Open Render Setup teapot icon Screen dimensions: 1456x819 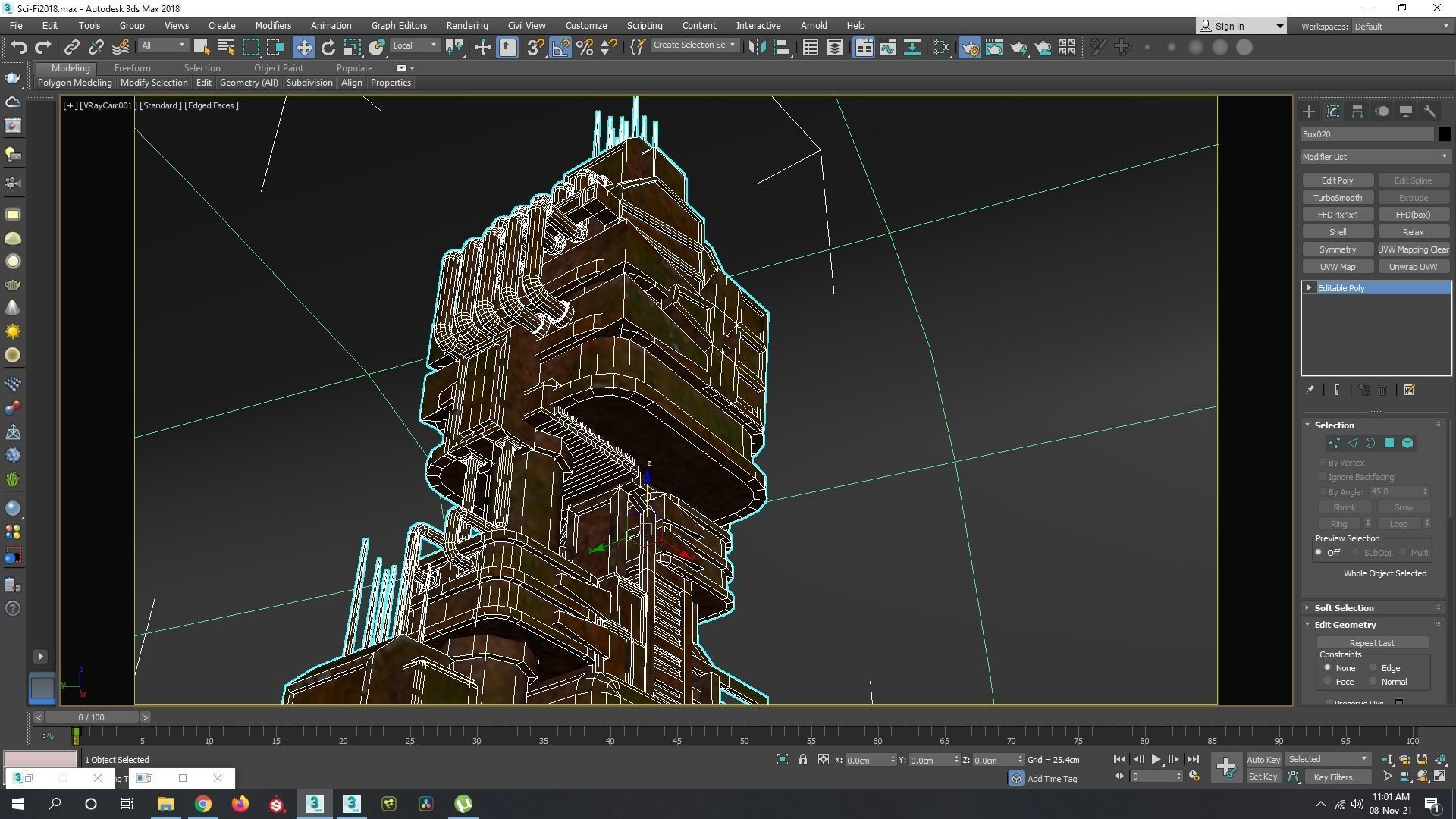tap(970, 47)
